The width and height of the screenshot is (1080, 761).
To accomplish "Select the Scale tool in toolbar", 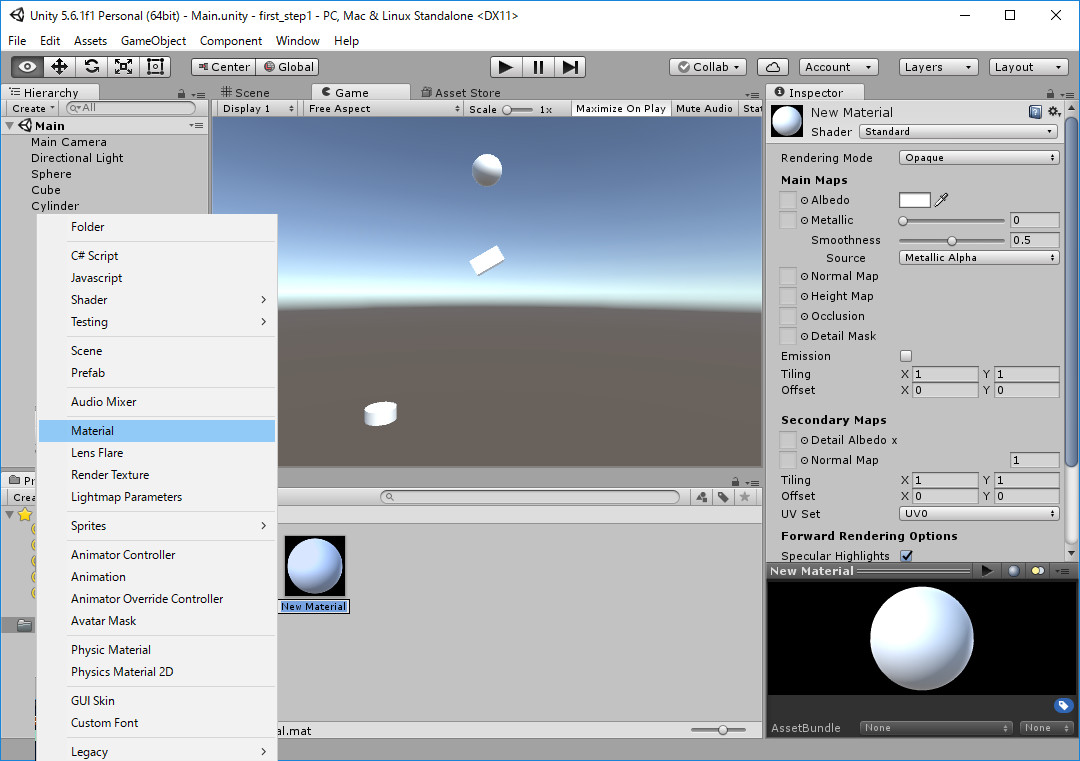I will click(123, 67).
